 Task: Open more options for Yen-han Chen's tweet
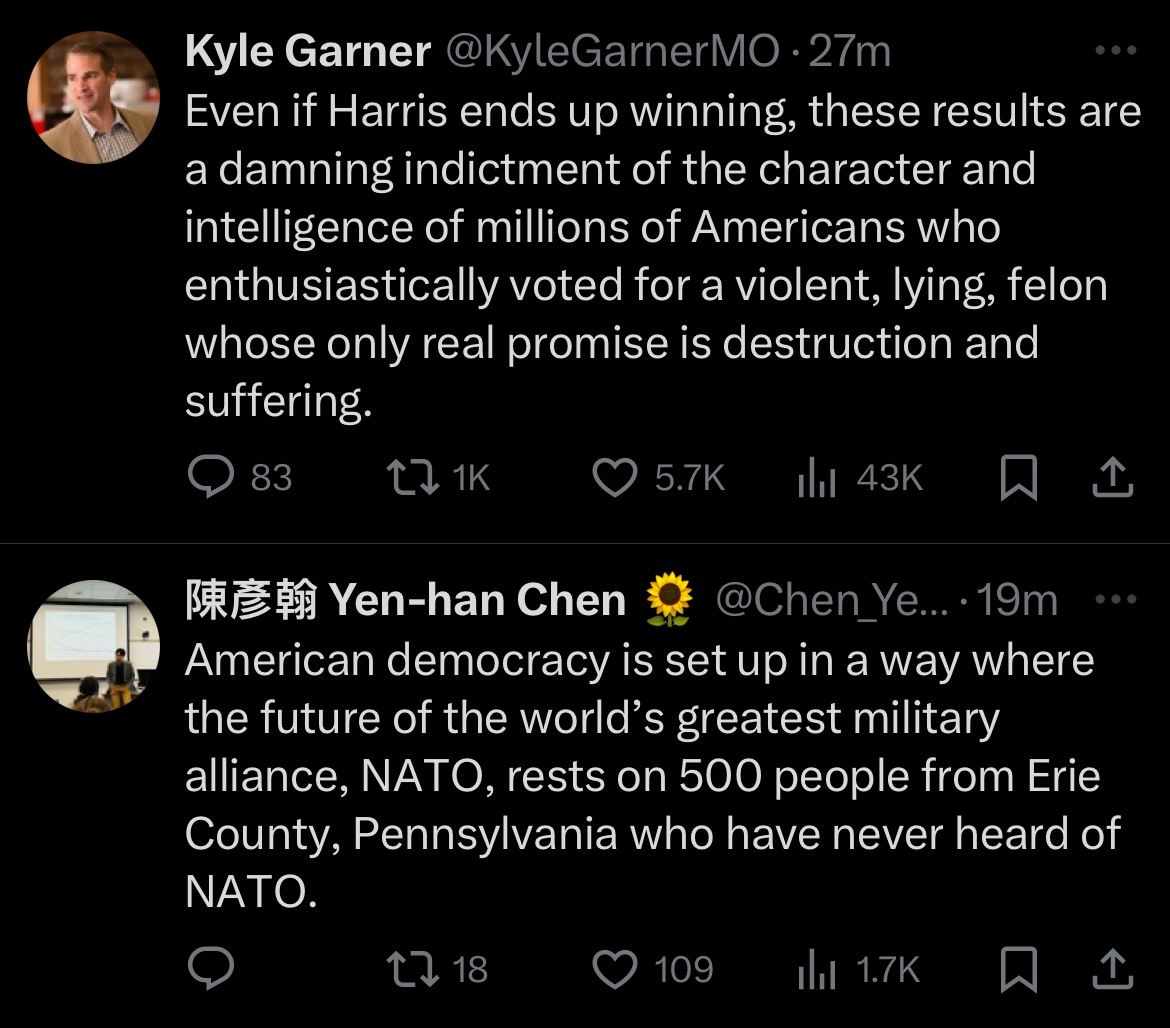tap(1116, 600)
